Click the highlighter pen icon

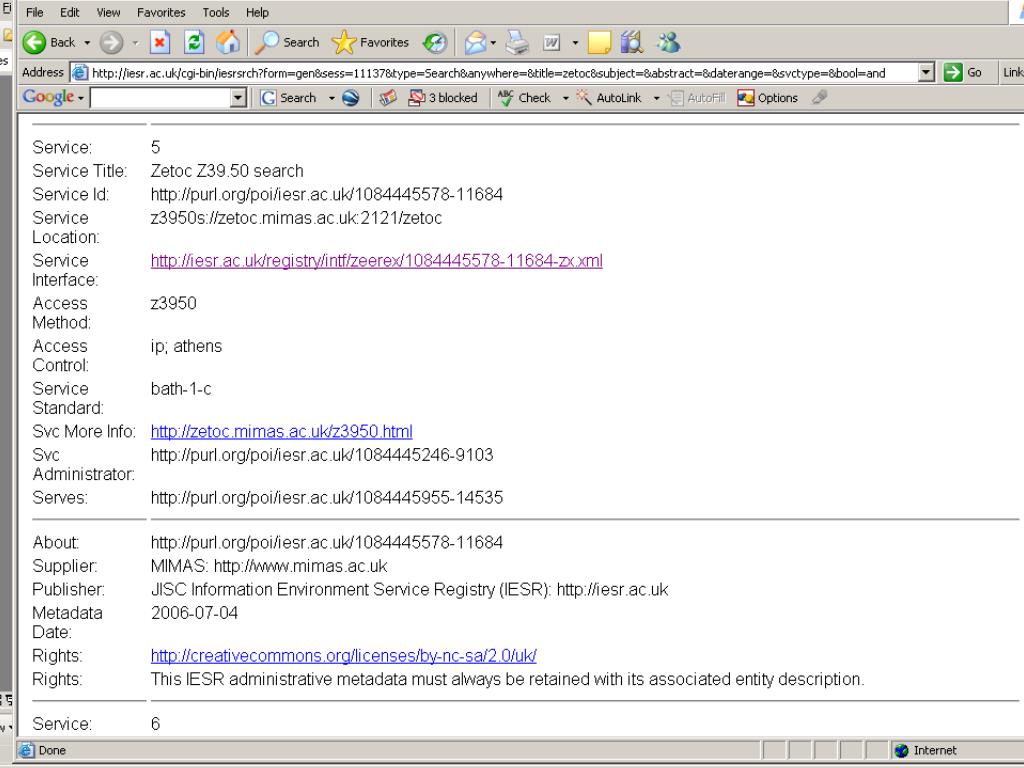coord(820,97)
